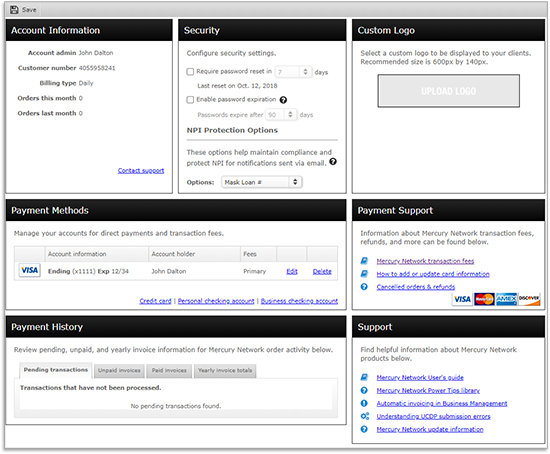Open Understanding UCDP submission errors link
This screenshot has height=454, width=550.
click(433, 416)
